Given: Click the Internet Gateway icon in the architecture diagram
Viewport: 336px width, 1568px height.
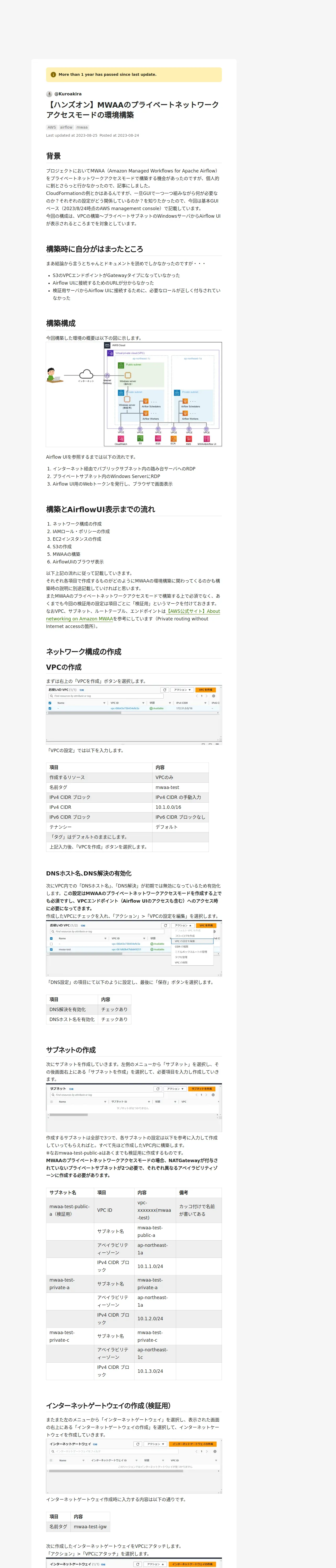Looking at the screenshot, I should (107, 376).
